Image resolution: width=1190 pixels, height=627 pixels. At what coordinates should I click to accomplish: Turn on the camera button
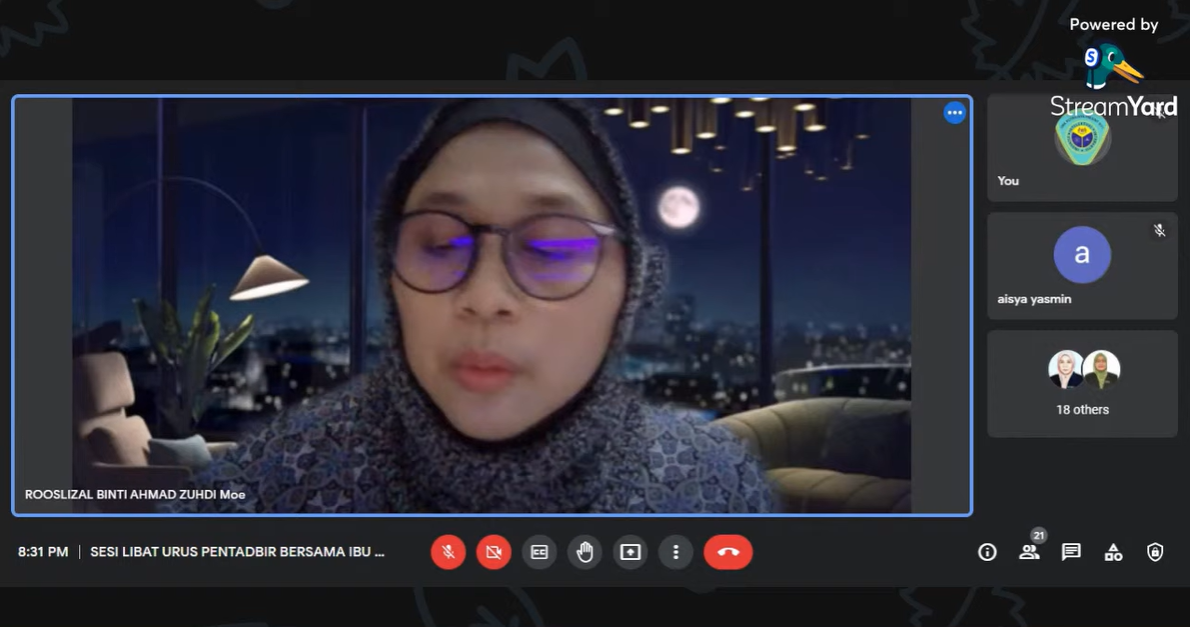(494, 552)
